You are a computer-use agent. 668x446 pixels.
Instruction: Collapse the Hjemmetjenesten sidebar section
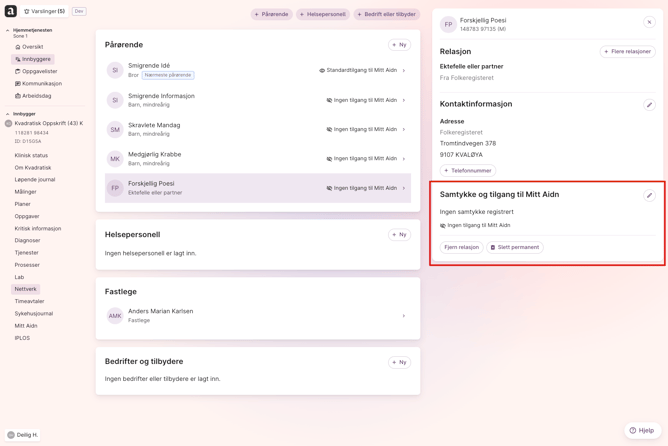point(8,31)
